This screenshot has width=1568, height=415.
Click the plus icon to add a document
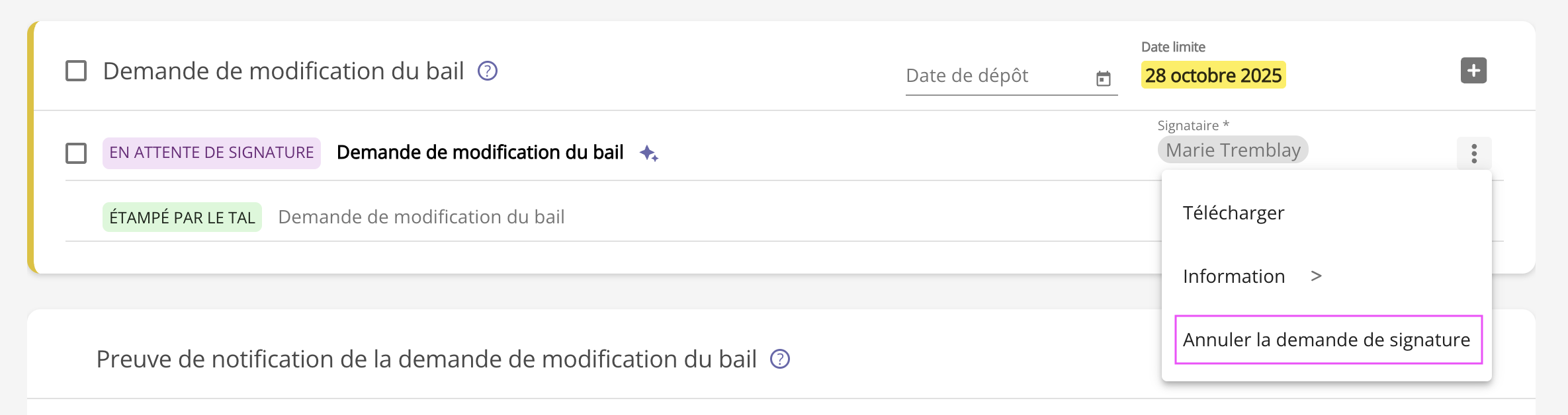[x=1473, y=71]
